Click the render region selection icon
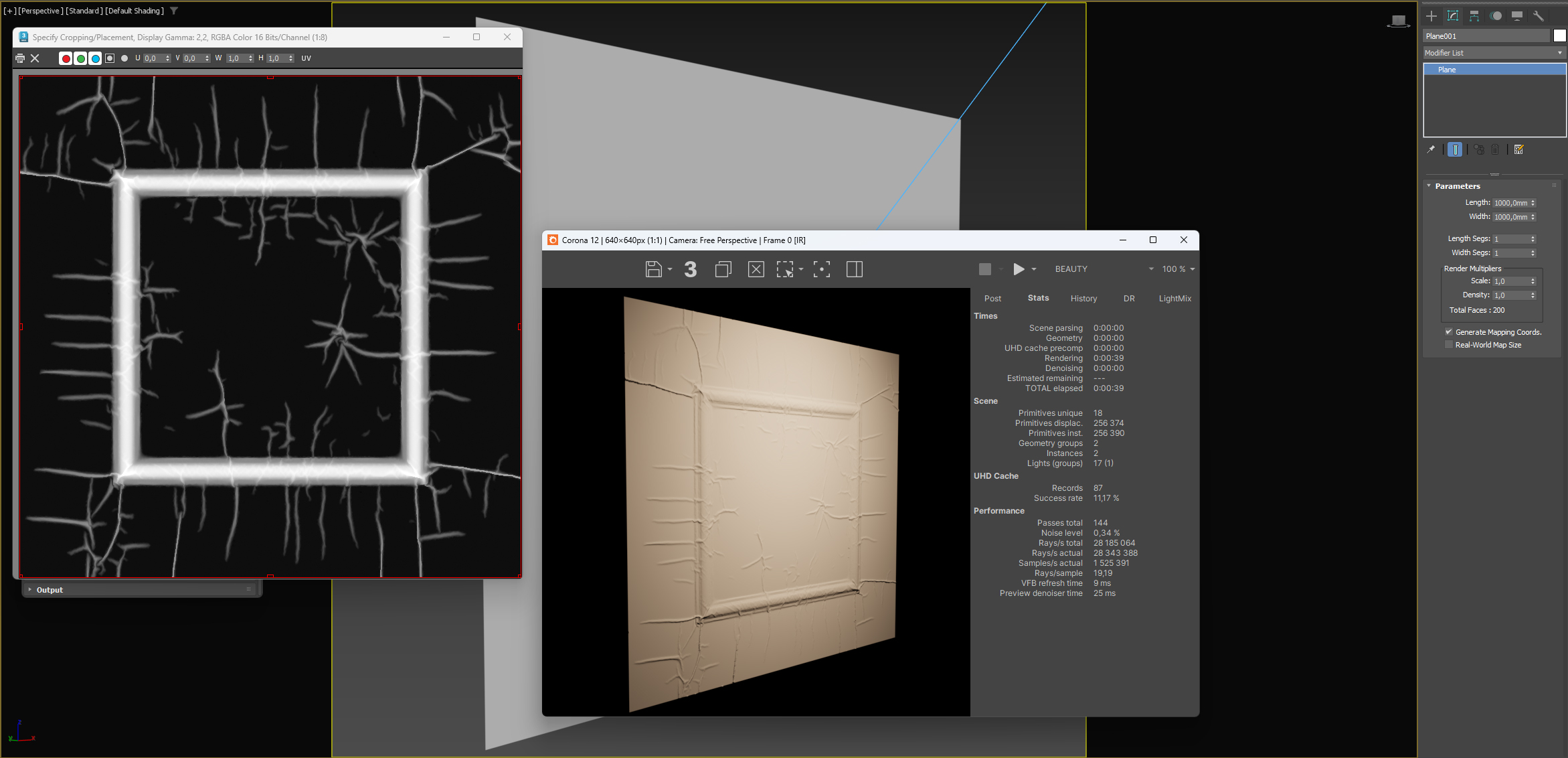The image size is (1568, 758). (784, 269)
